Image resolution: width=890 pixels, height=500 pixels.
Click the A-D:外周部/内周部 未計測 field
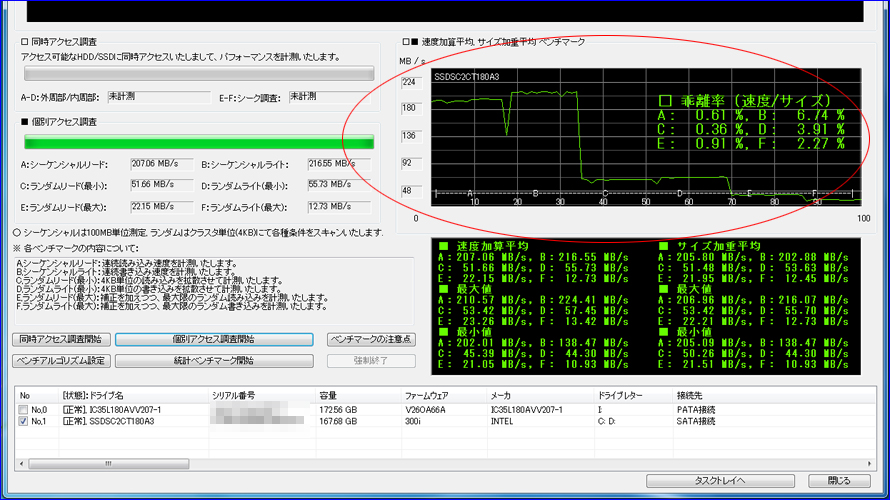[x=158, y=97]
